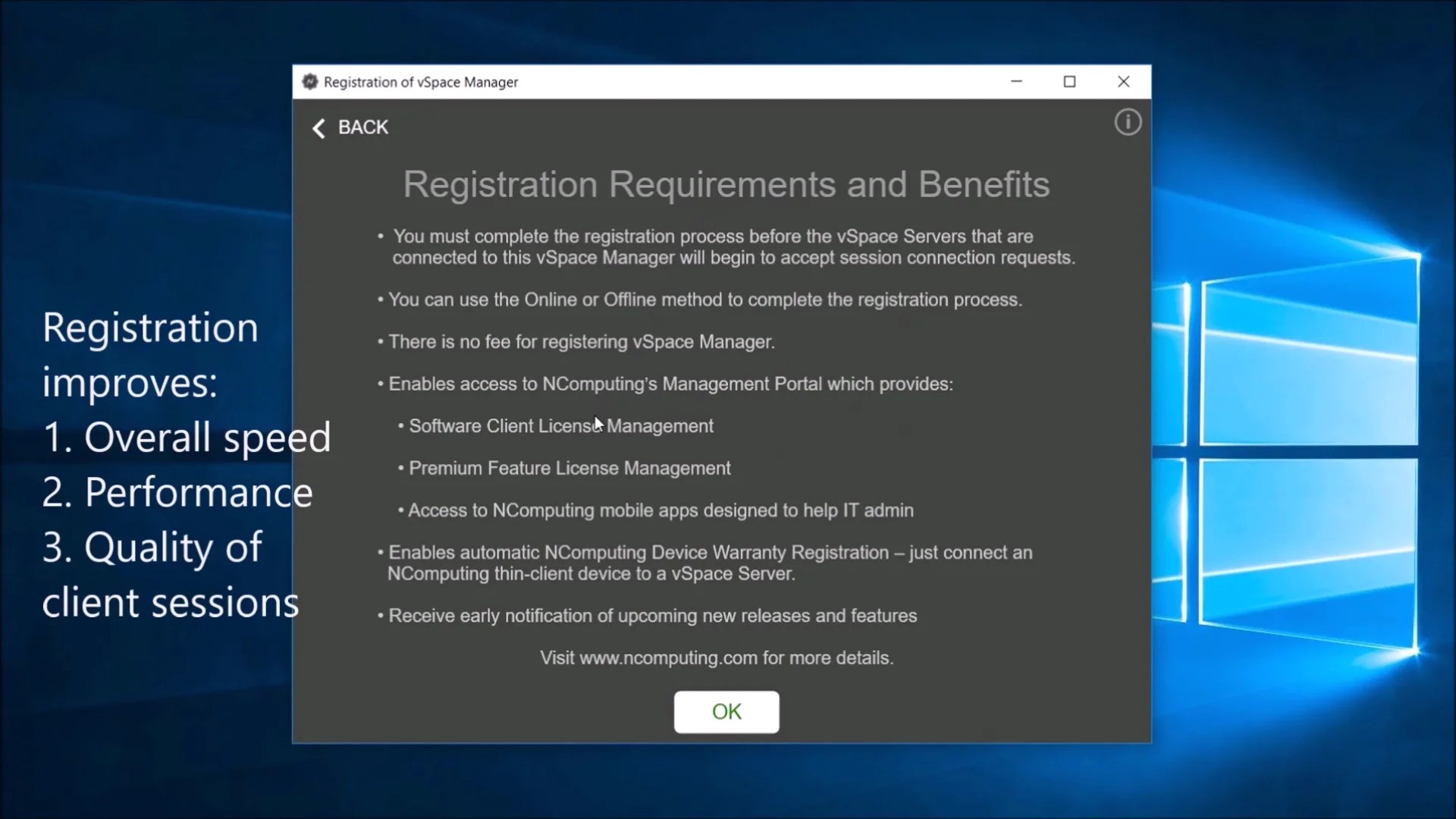Click the Online or Offline method line
Image resolution: width=1456 pixels, height=819 pixels.
click(x=704, y=300)
